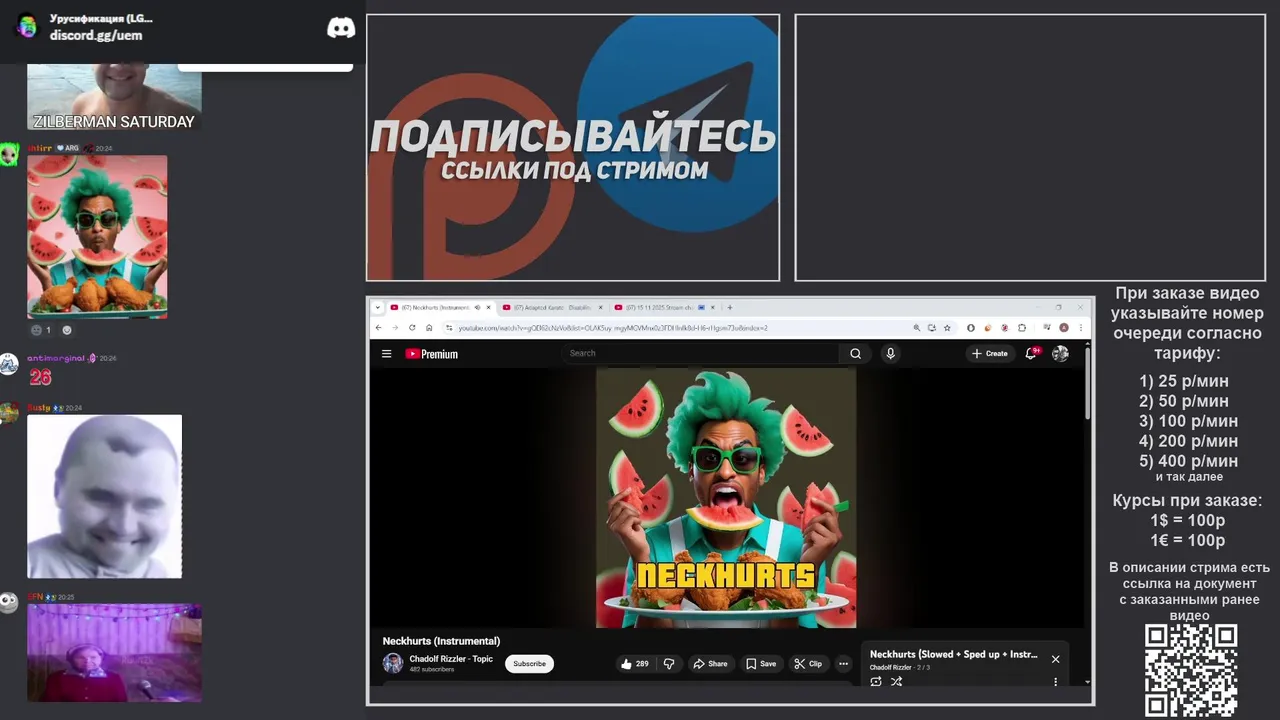Image resolution: width=1280 pixels, height=720 pixels.
Task: Open ZILBERMAN SATURDAY image in chat
Action: point(114,97)
